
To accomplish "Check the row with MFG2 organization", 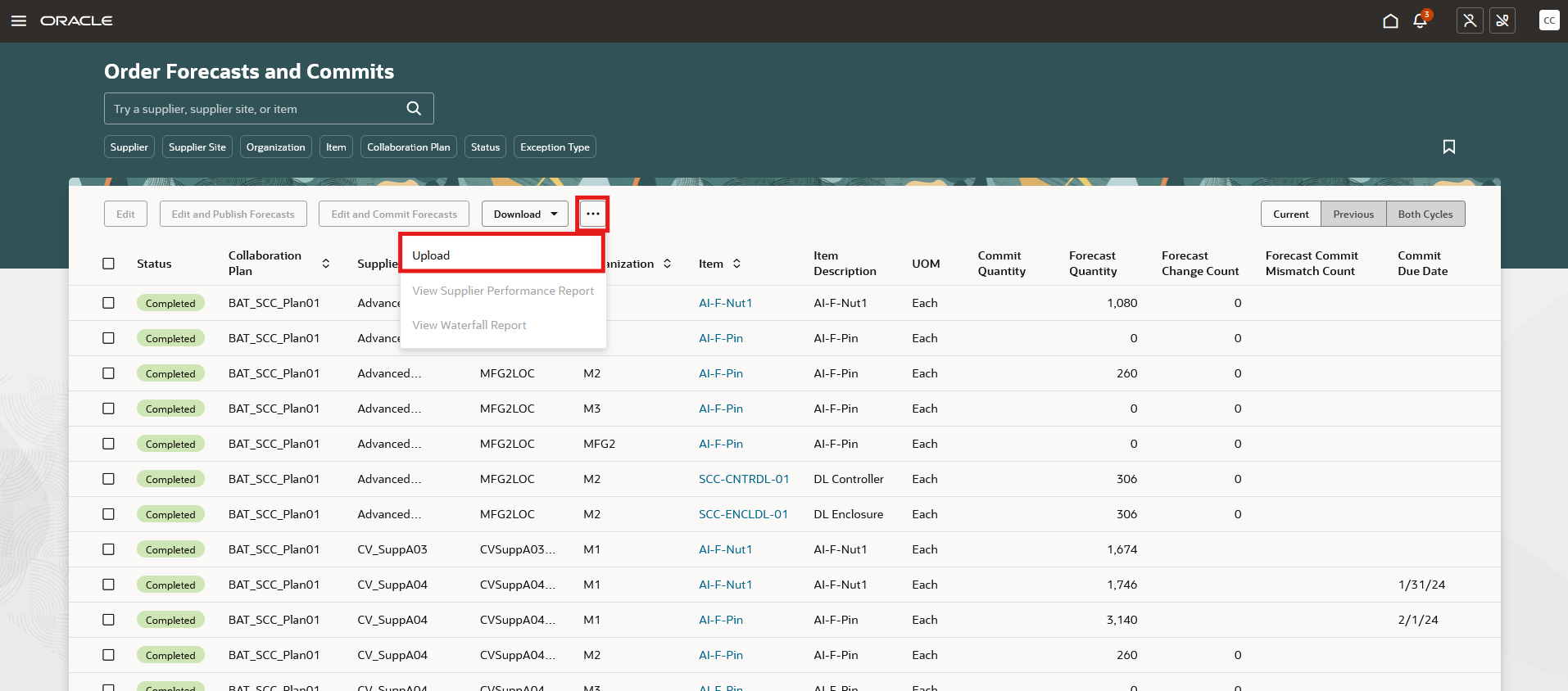I will click(x=108, y=444).
